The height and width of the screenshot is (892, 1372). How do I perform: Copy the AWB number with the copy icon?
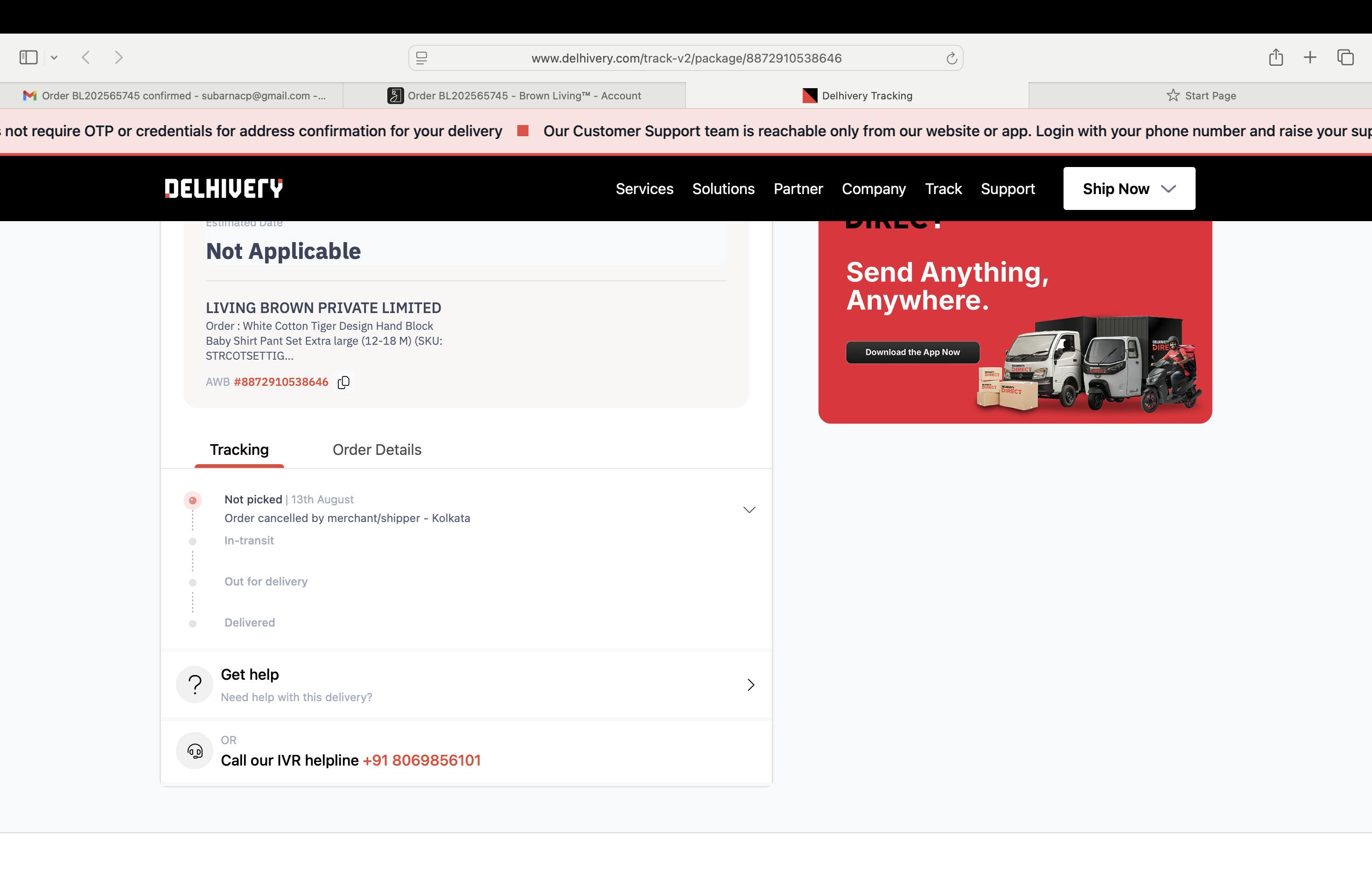[343, 383]
